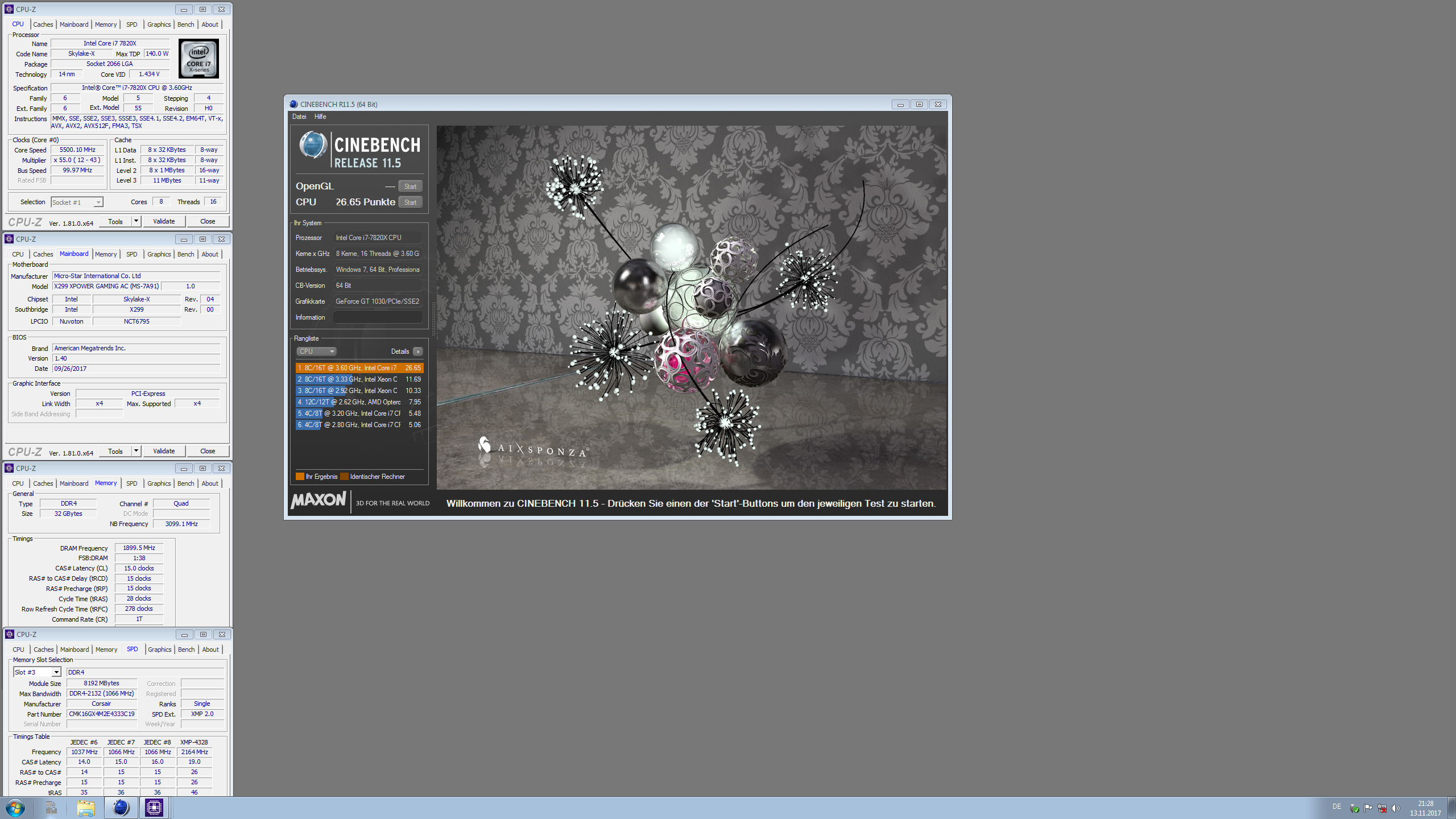Open the Hilfe menu in Cinebench
1456x819 pixels.
pos(320,117)
